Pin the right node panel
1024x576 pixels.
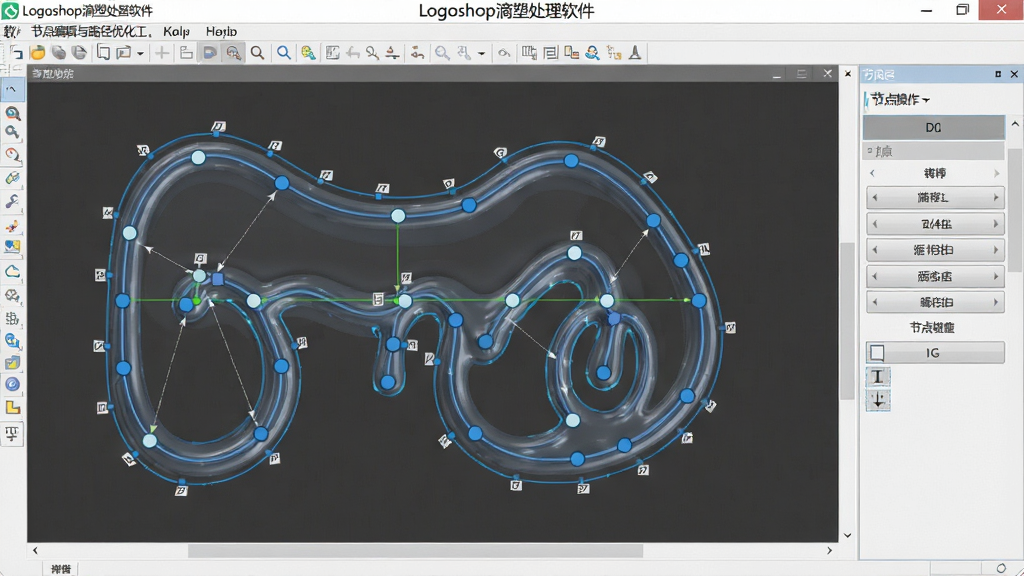998,74
